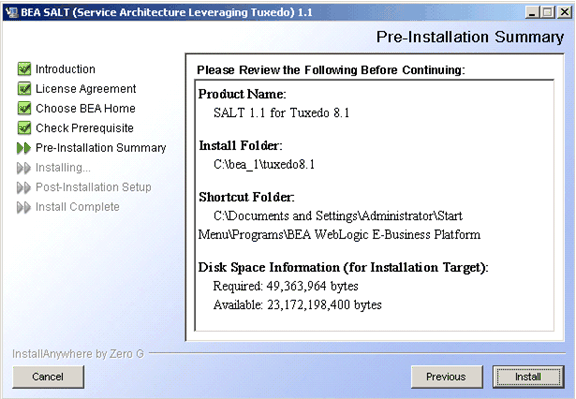Image resolution: width=576 pixels, height=399 pixels.
Task: Click the Choose BEA Home checkmark icon
Action: click(x=24, y=108)
